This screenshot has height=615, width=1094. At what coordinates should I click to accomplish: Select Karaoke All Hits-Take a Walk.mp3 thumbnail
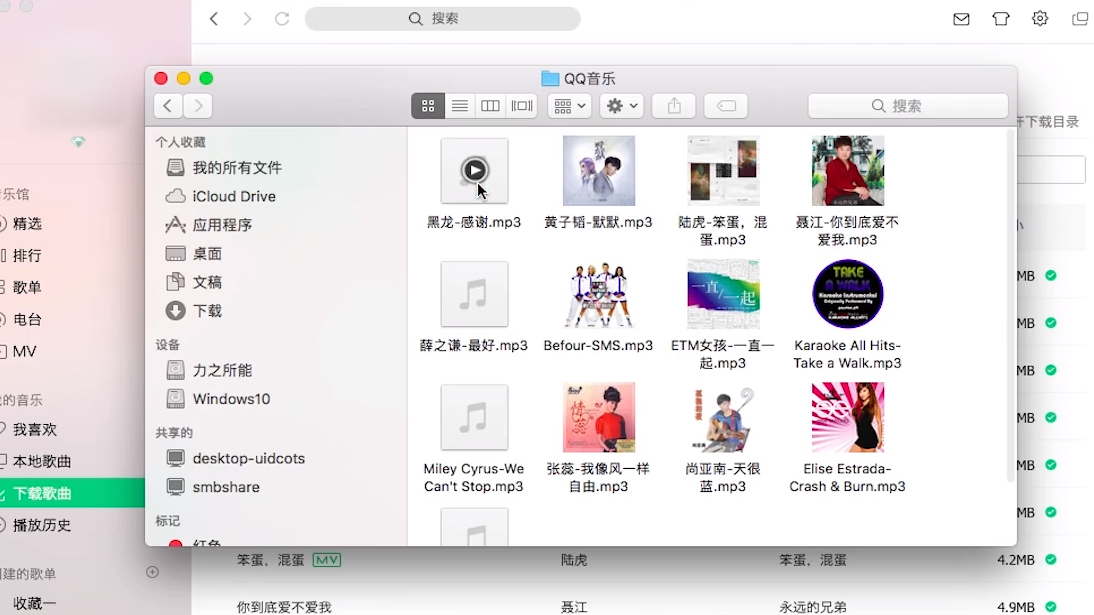point(848,294)
